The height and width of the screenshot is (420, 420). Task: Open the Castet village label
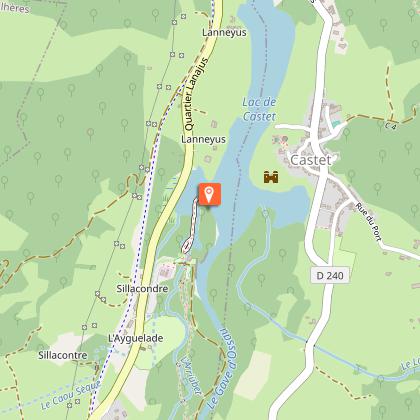pyautogui.click(x=311, y=160)
